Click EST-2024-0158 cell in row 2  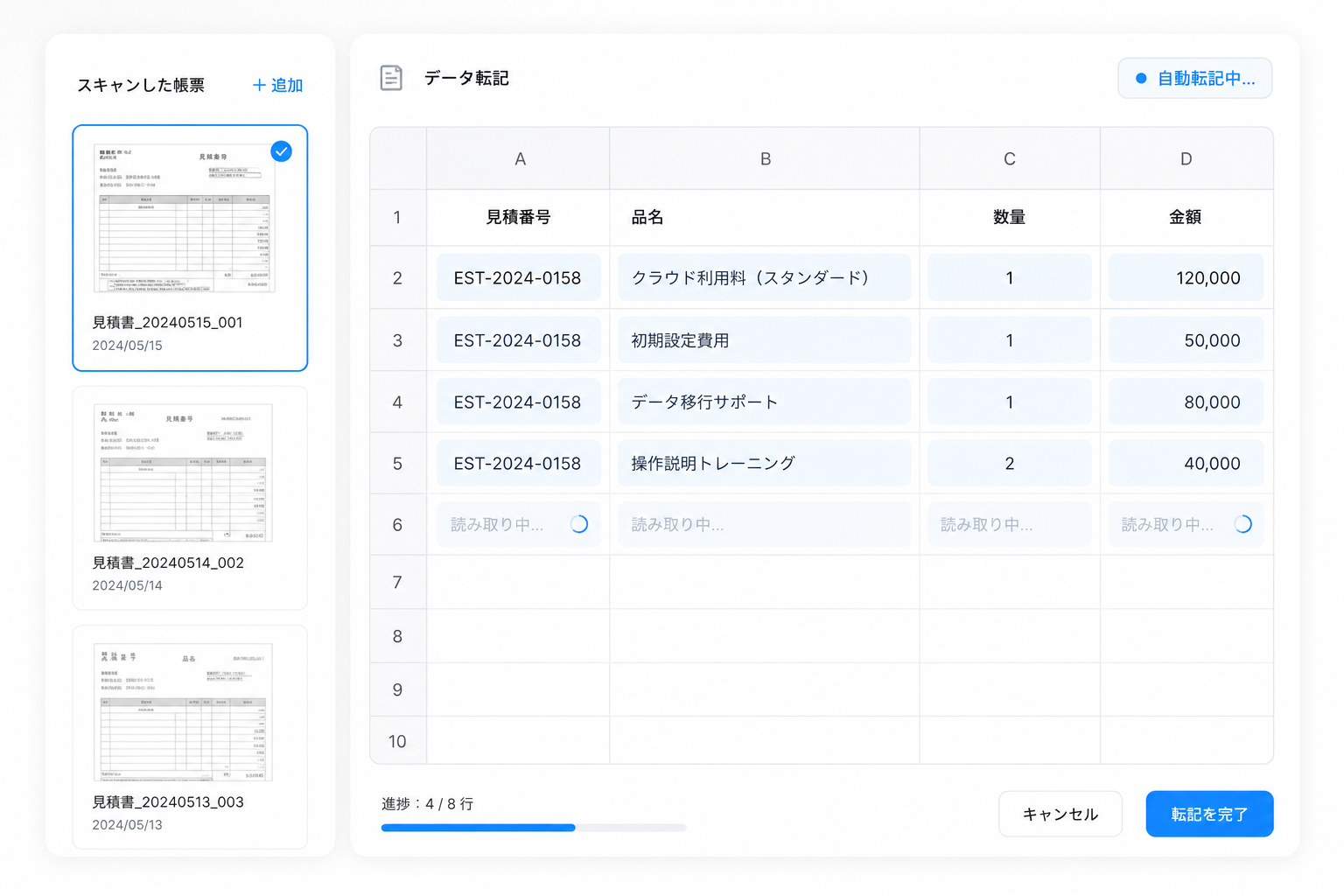click(x=519, y=278)
